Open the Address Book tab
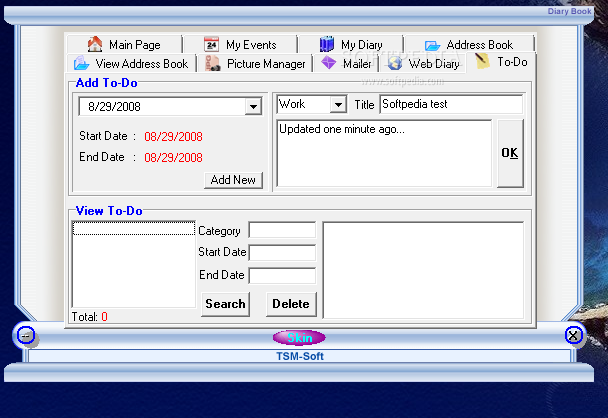This screenshot has height=418, width=608. click(x=469, y=44)
